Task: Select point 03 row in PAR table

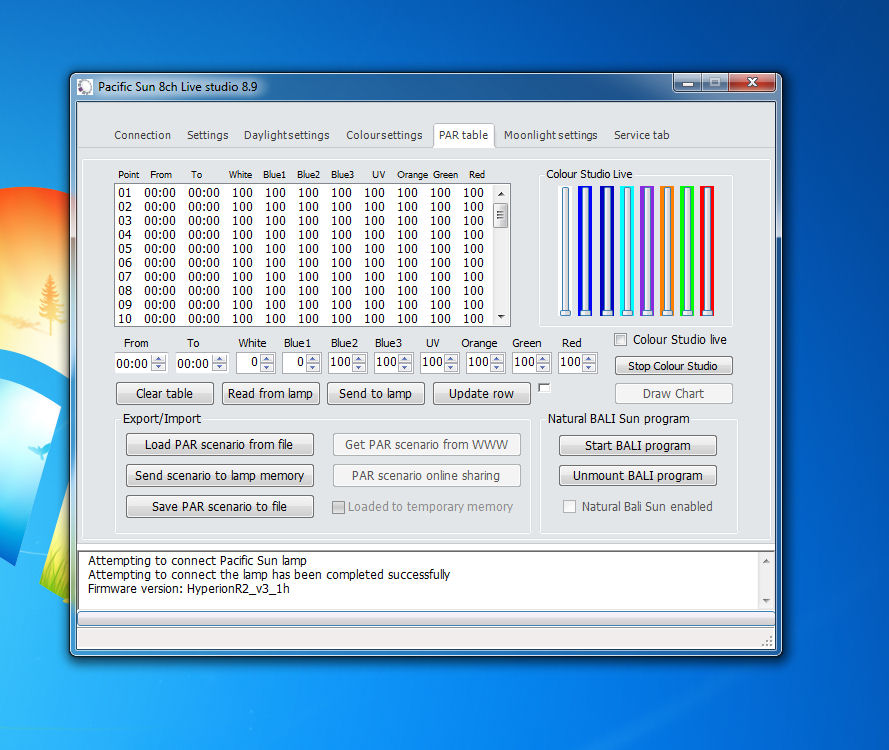Action: click(x=302, y=221)
